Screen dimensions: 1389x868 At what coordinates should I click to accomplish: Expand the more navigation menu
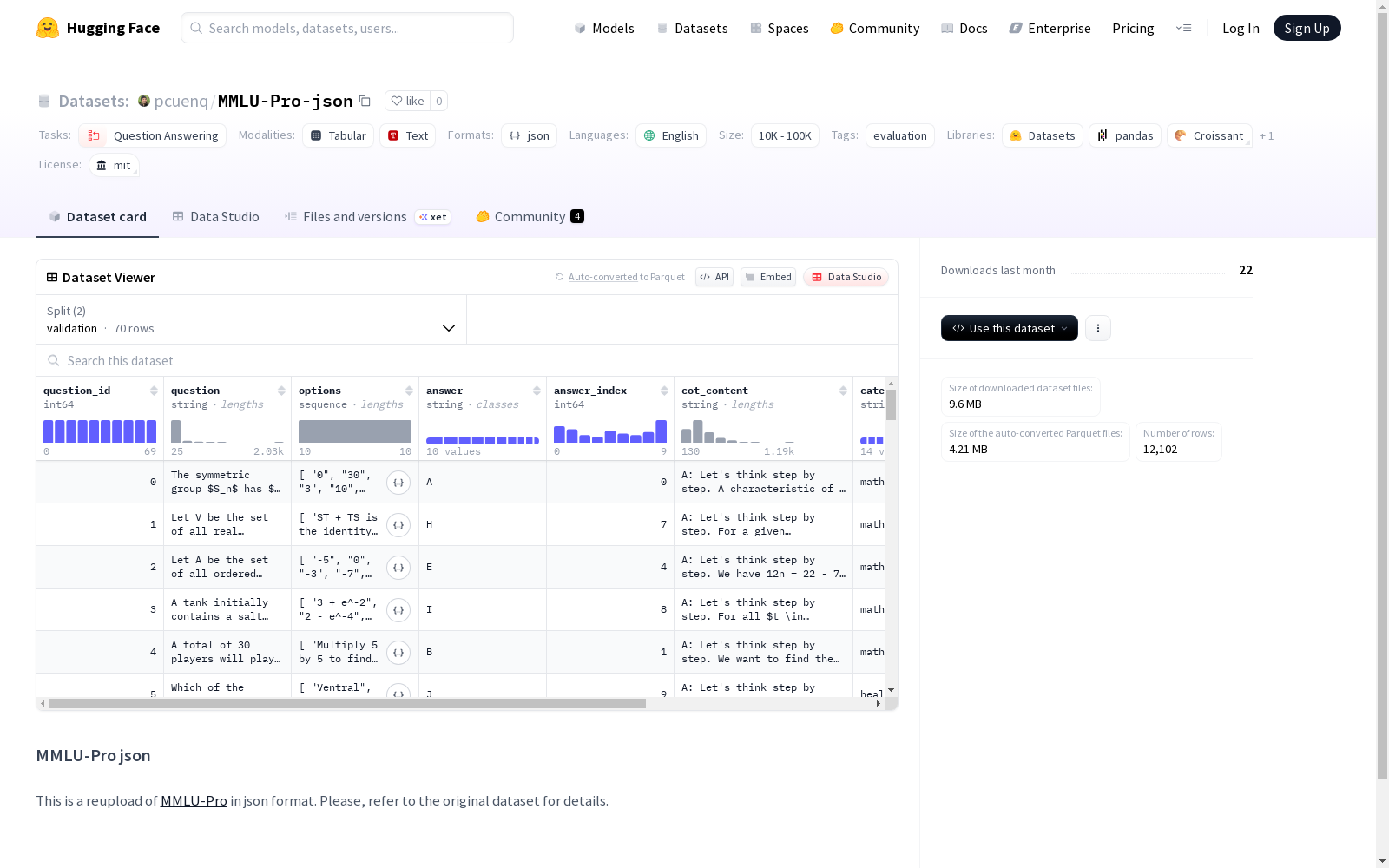click(x=1183, y=28)
